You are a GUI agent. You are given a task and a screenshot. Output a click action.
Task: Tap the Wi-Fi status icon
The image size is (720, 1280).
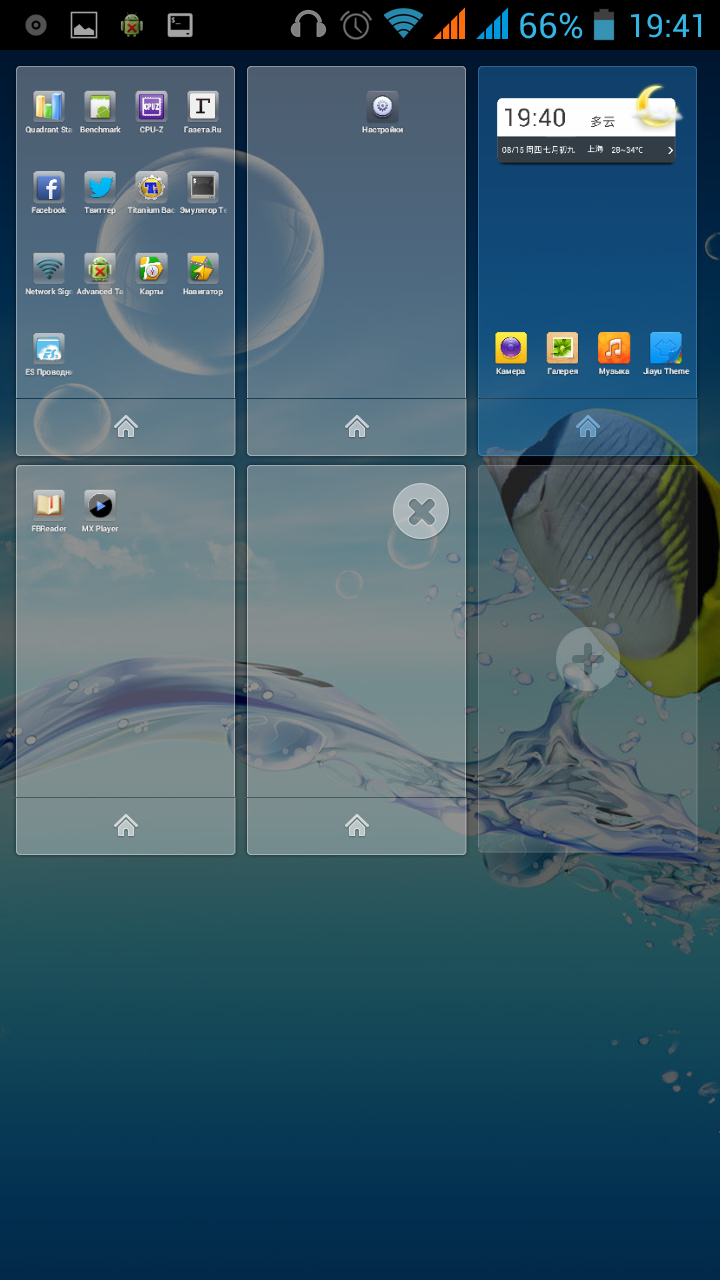pos(403,24)
